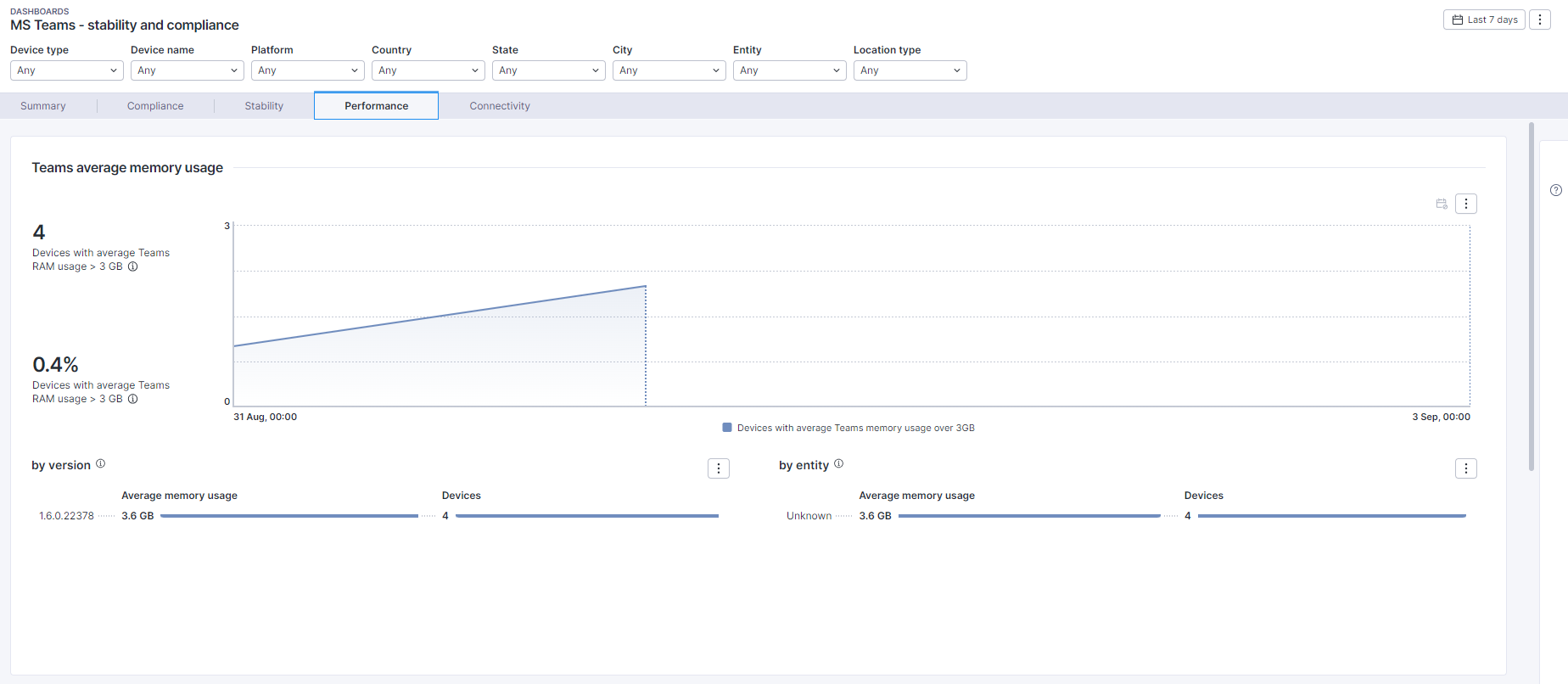Viewport: 1568px width, 684px height.
Task: Click the 0.4% devices metric
Action: point(55,365)
